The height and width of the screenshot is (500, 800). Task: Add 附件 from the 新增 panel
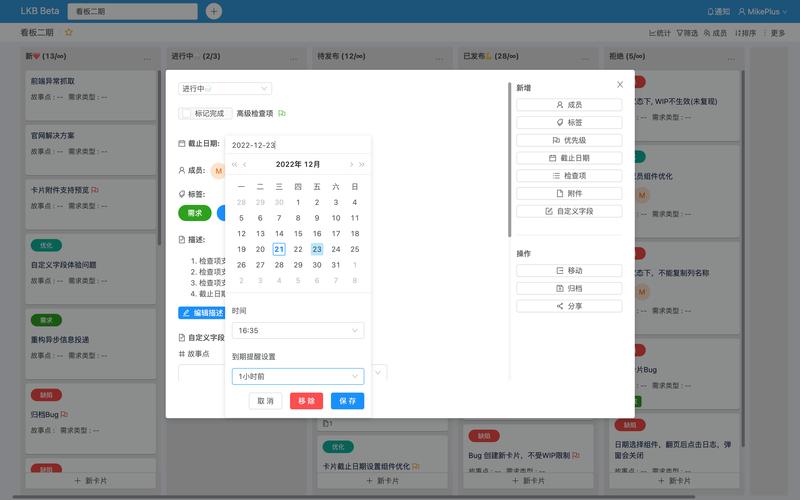[569, 193]
